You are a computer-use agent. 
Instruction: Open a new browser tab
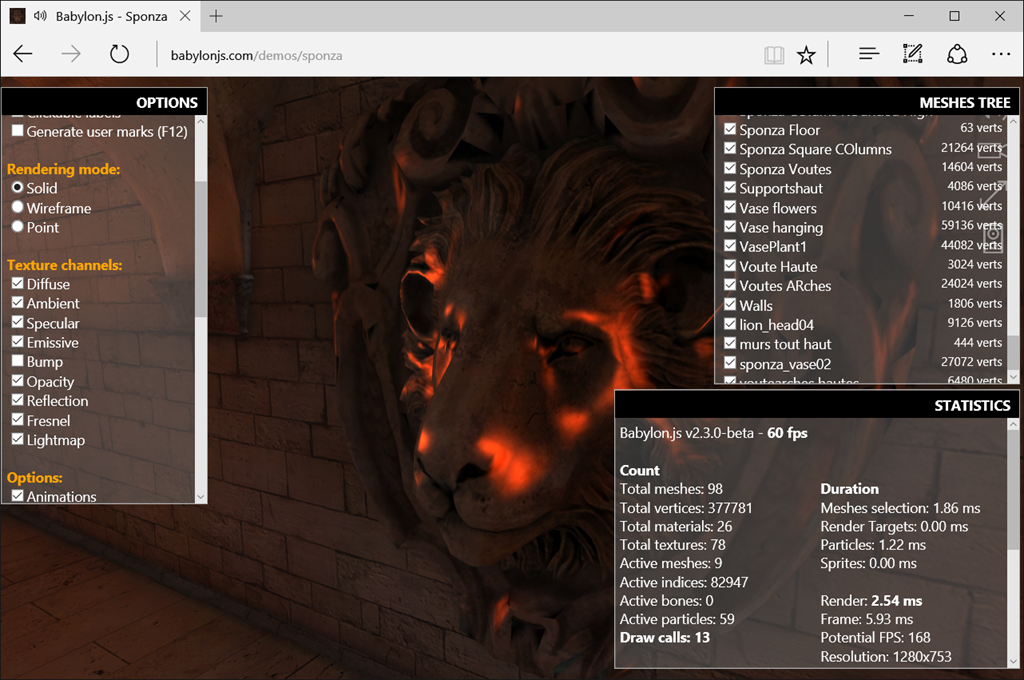[x=216, y=16]
